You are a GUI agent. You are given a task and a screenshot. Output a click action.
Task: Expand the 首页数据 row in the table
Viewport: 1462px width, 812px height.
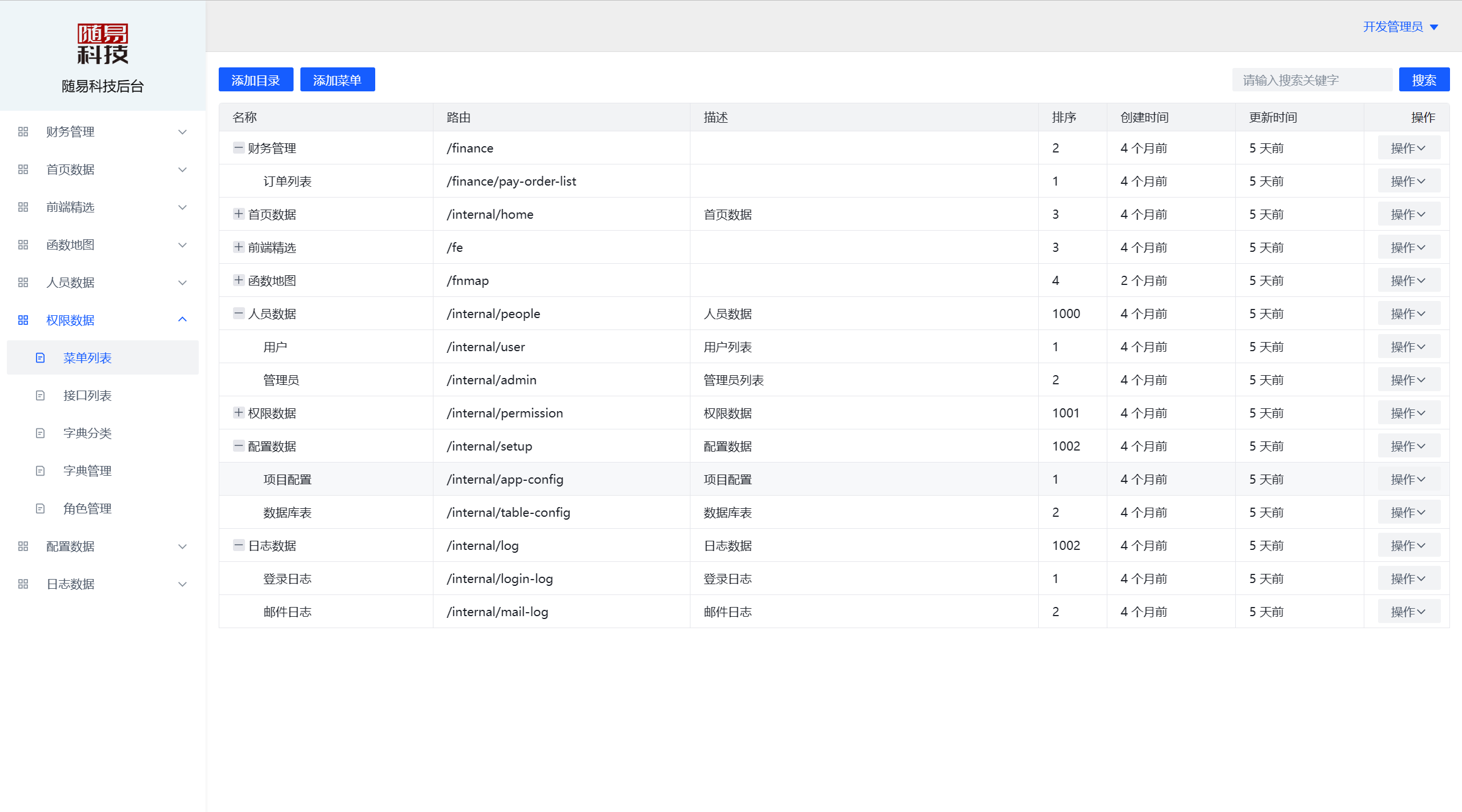pos(239,214)
